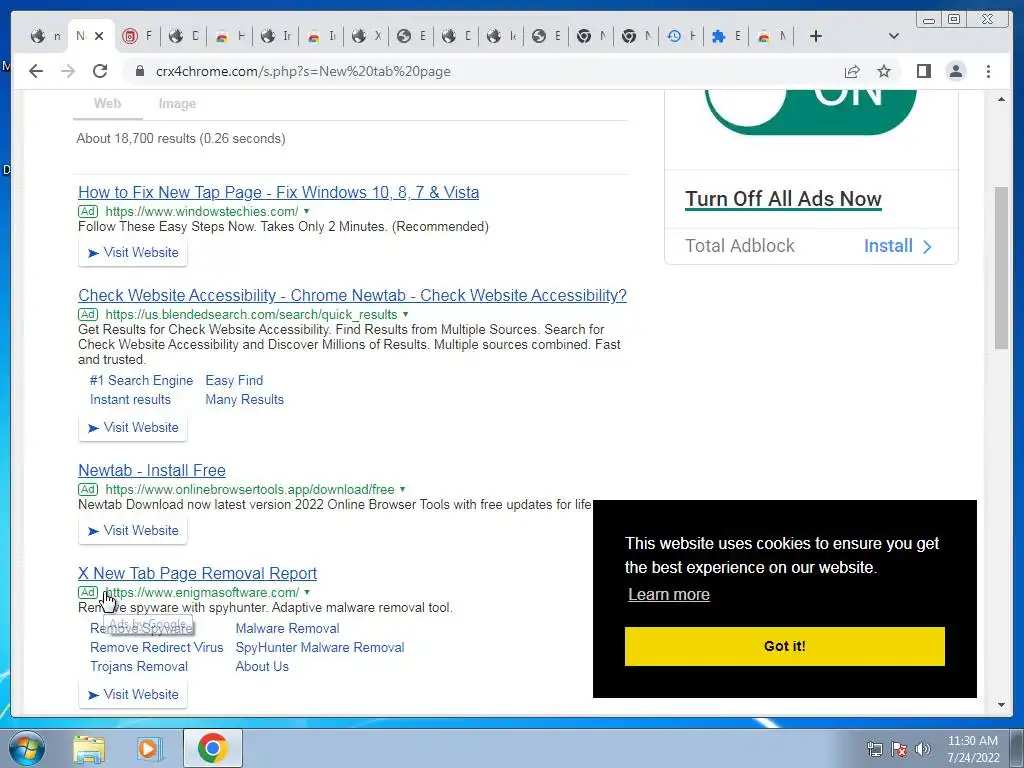Reload the current page
Viewport: 1024px width, 768px height.
100,71
